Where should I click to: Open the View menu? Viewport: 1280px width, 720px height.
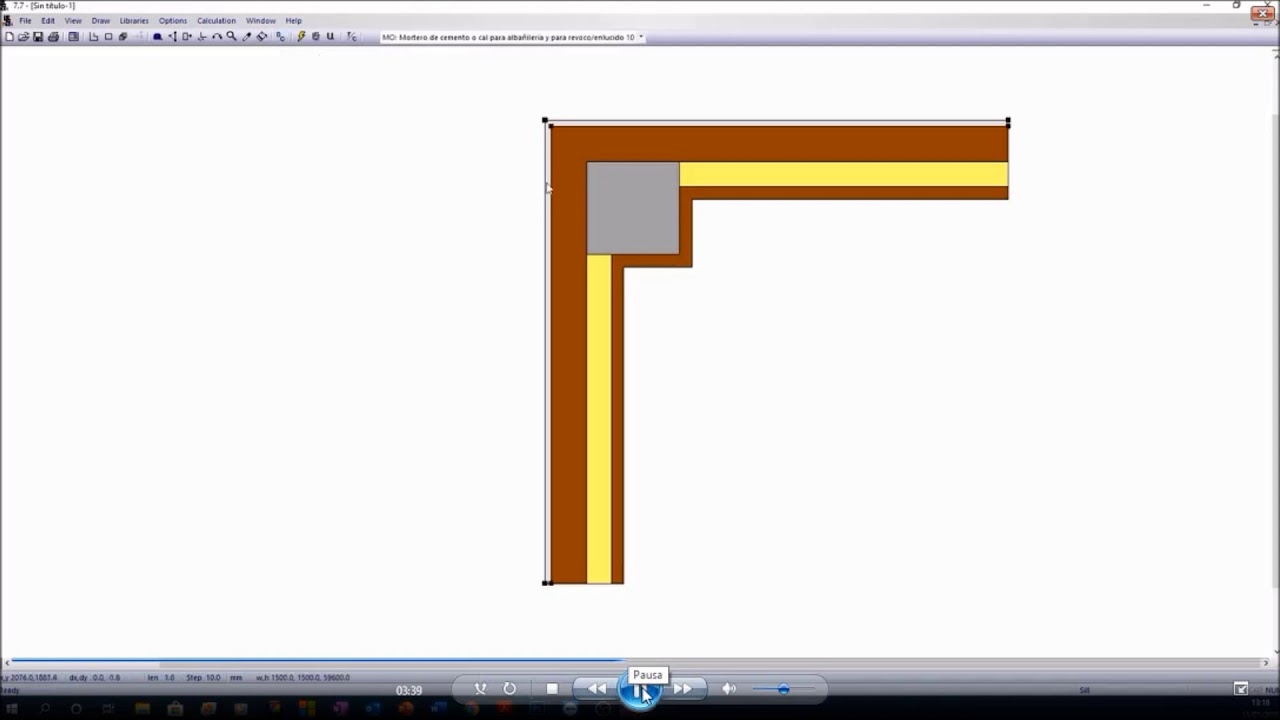tap(73, 20)
